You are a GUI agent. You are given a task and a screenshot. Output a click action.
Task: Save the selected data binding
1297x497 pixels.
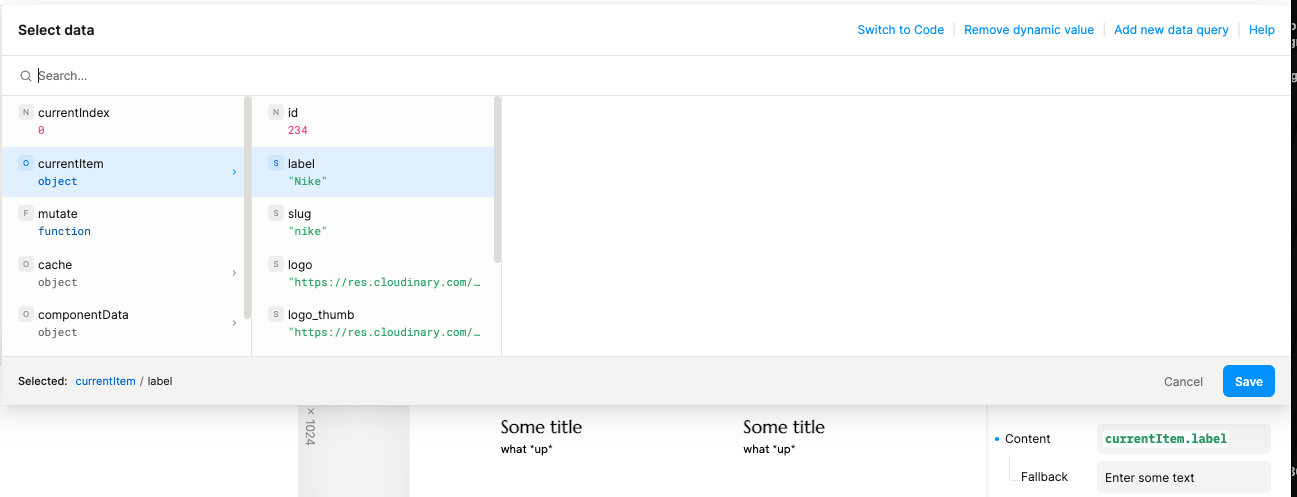tap(1248, 381)
